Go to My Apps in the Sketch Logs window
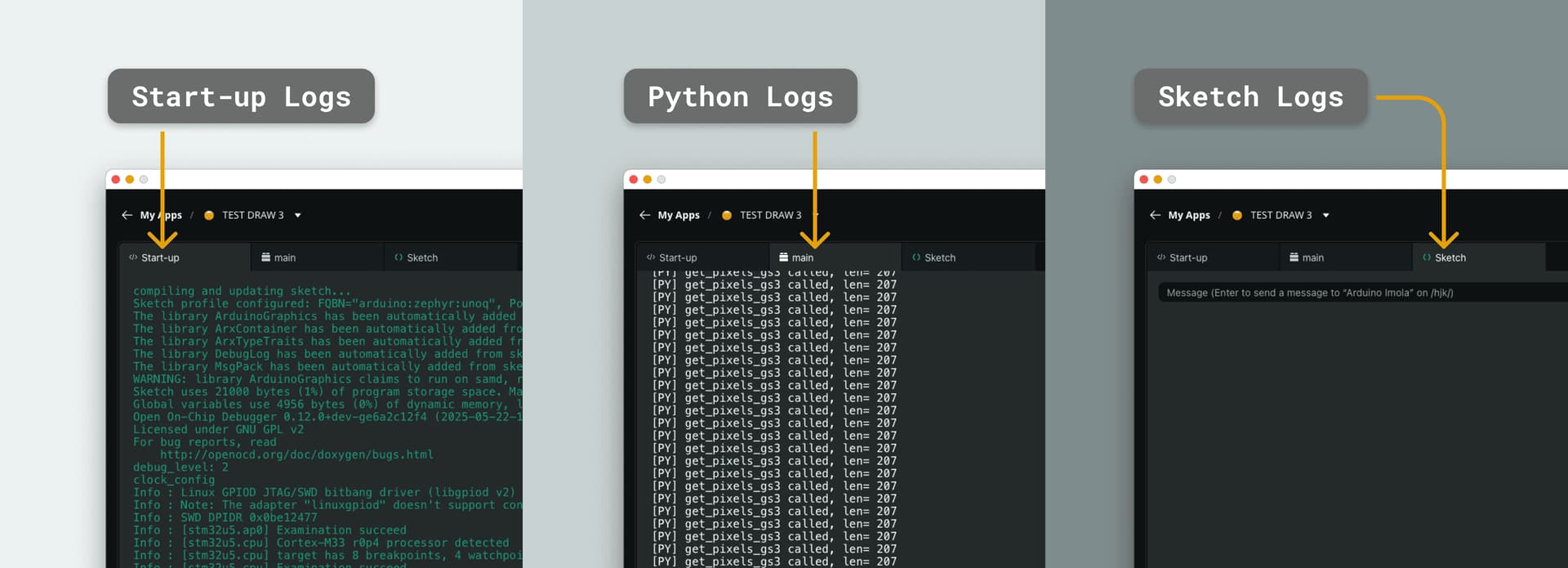 [x=1188, y=215]
